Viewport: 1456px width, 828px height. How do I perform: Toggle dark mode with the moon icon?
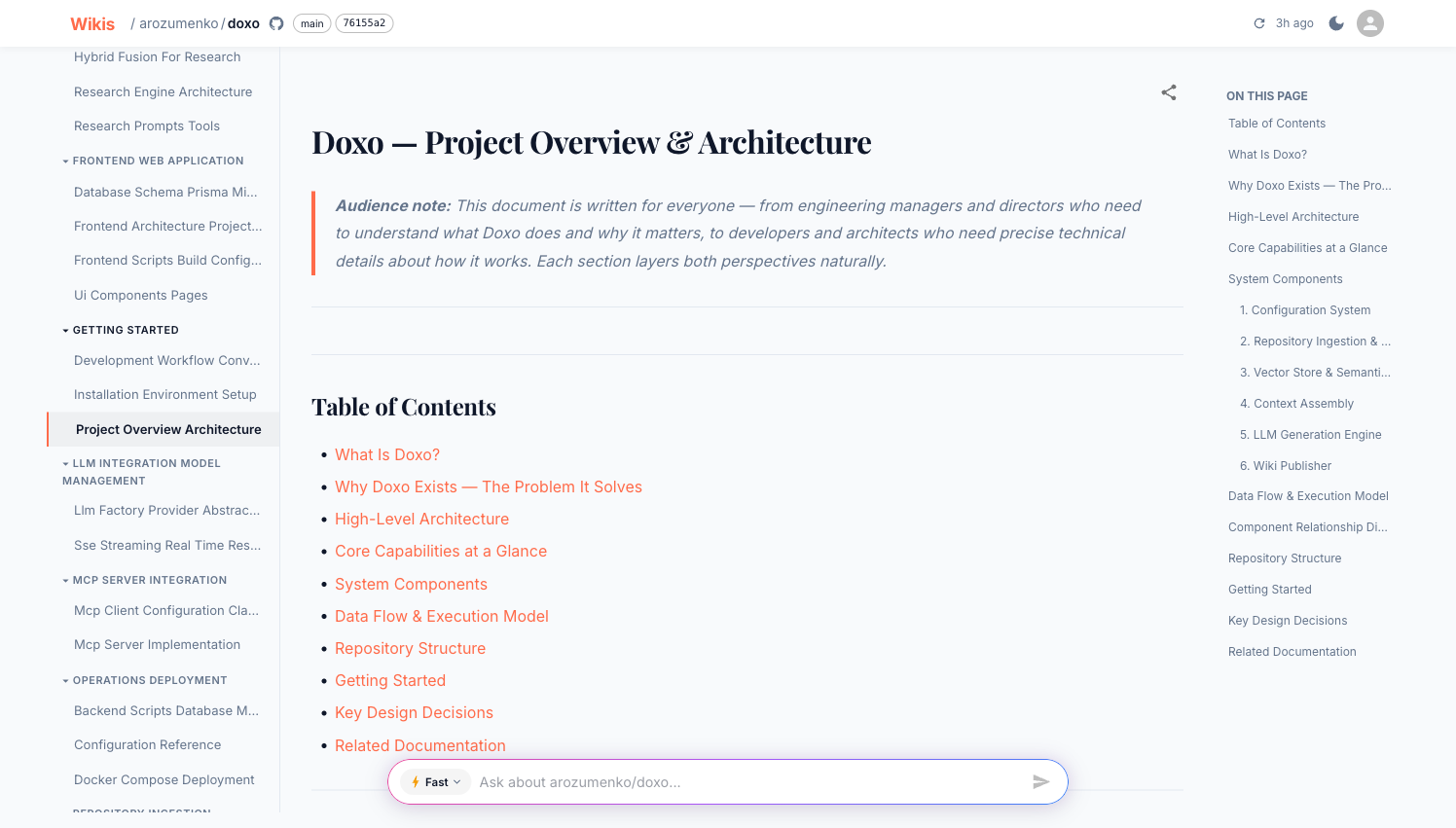click(1336, 22)
